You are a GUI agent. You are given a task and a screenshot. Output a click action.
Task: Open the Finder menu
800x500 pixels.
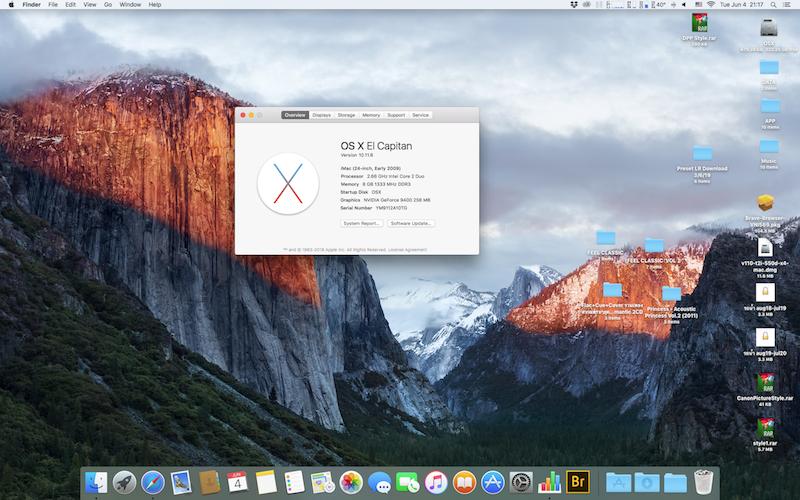(32, 5)
